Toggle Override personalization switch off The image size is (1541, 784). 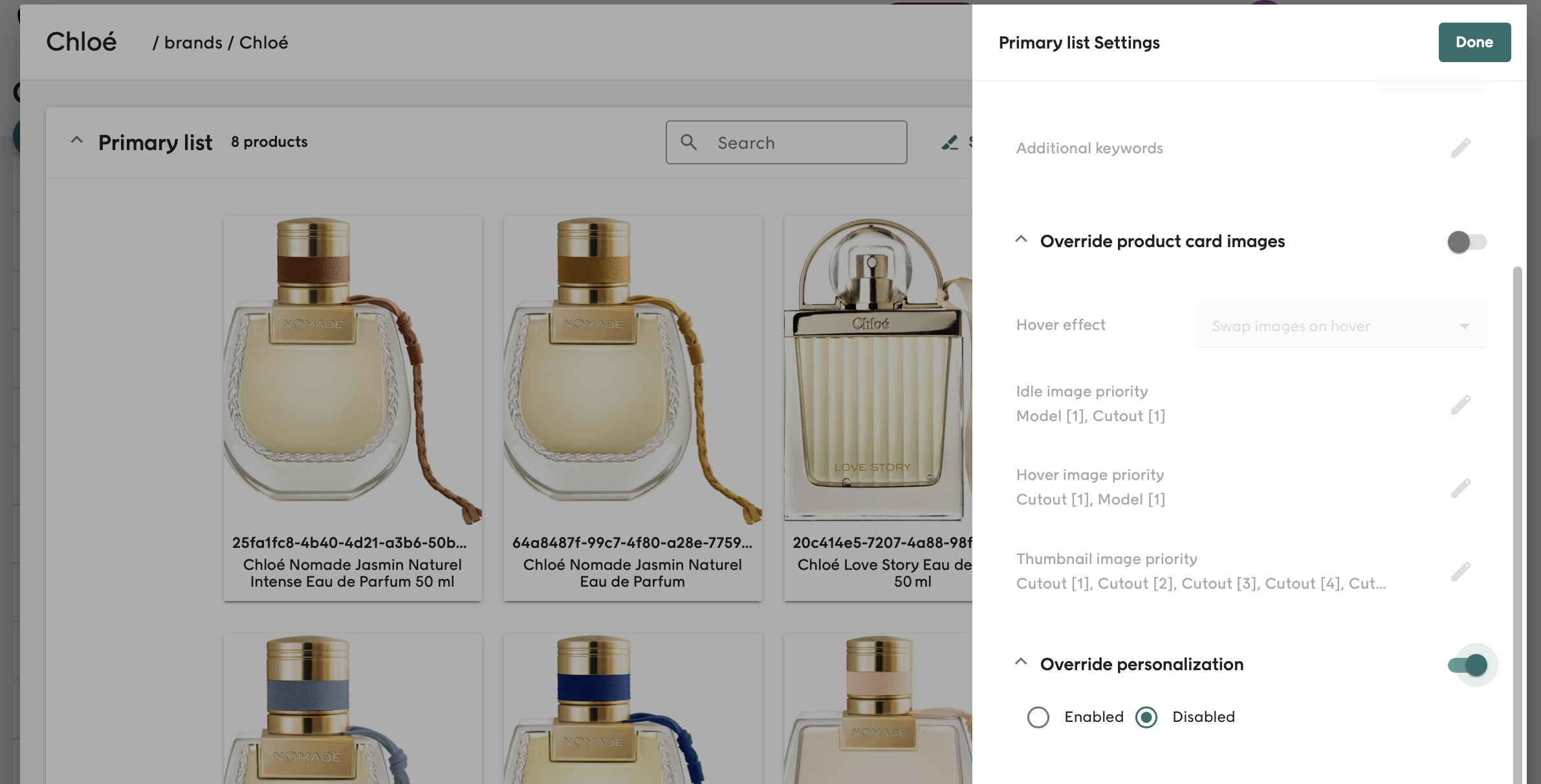click(1468, 665)
